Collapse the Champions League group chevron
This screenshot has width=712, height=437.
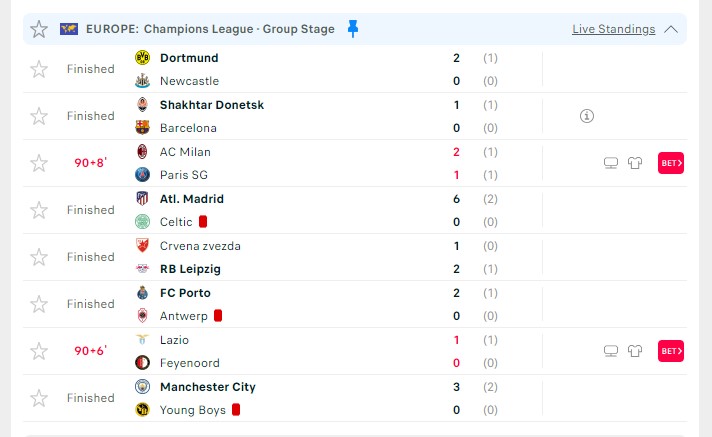pyautogui.click(x=671, y=30)
